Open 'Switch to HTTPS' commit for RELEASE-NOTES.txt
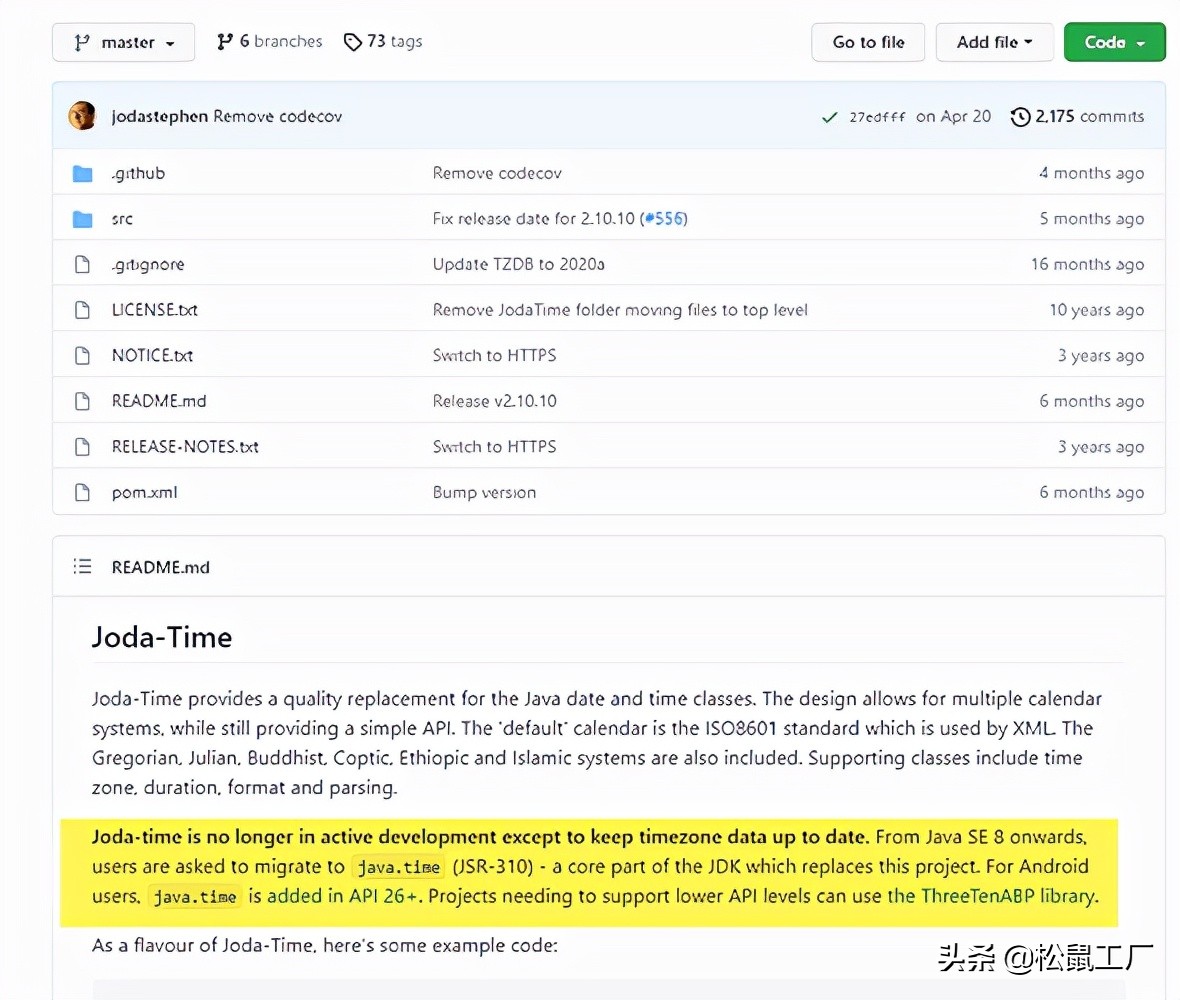Screen dimensions: 1180x1000 click(x=494, y=447)
